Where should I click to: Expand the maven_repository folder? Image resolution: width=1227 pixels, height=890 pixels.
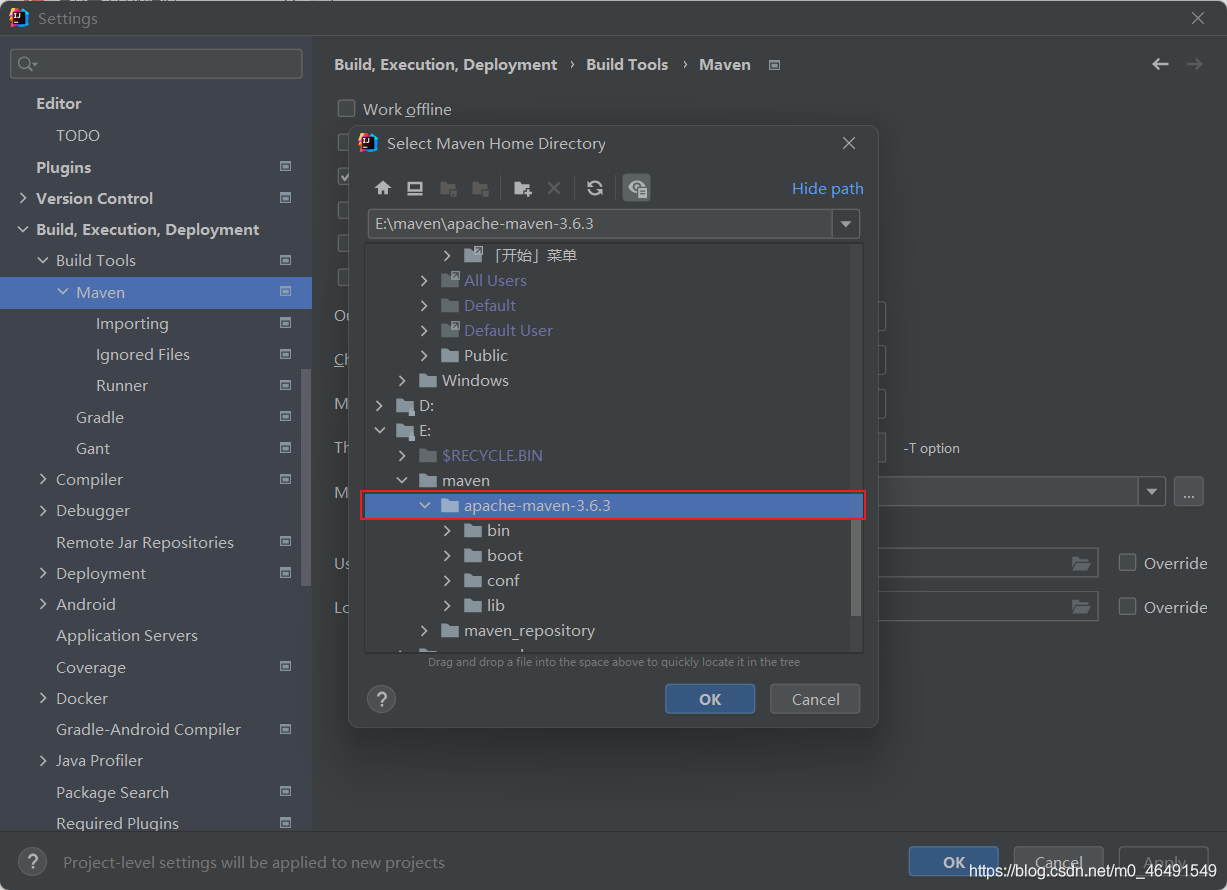(x=425, y=631)
